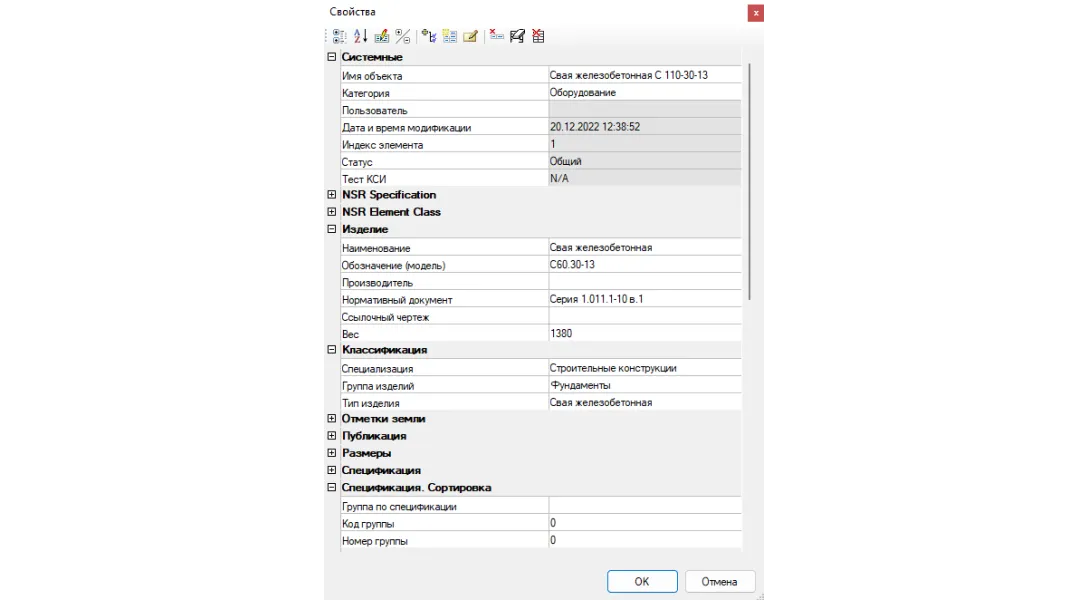Viewport: 1088px width, 600px height.
Task: Collapse the Системные section
Action: pyautogui.click(x=332, y=58)
